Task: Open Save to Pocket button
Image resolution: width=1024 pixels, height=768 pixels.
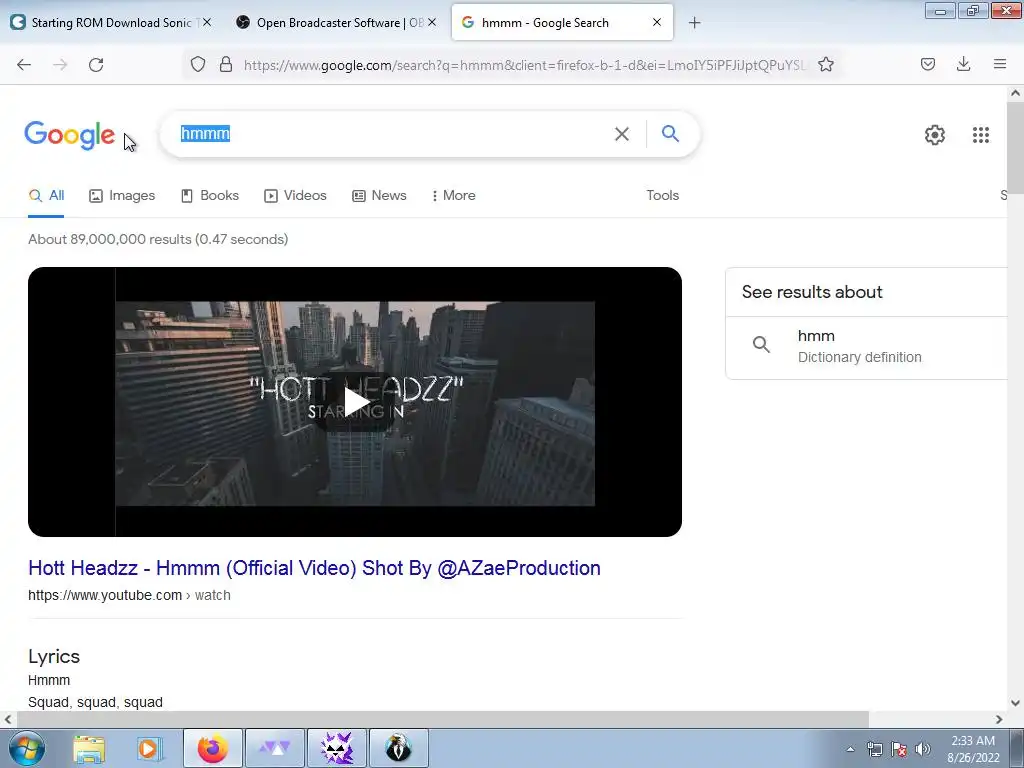Action: 928,64
